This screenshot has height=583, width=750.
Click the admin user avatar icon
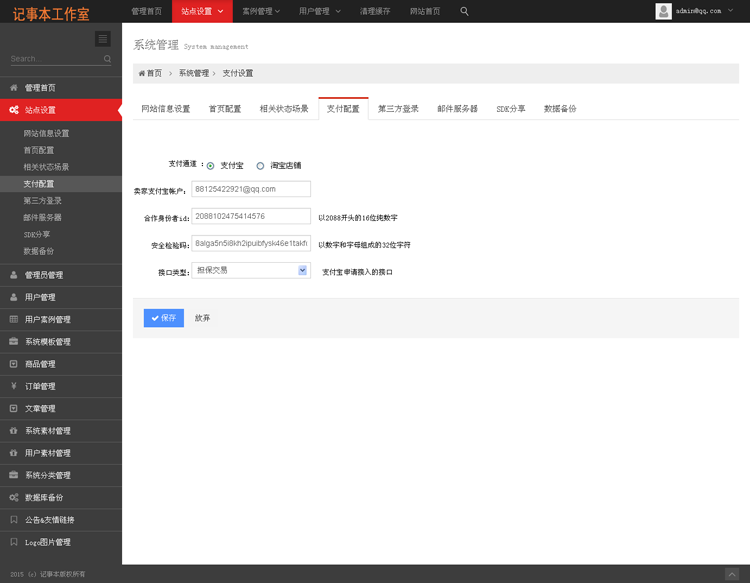point(663,11)
